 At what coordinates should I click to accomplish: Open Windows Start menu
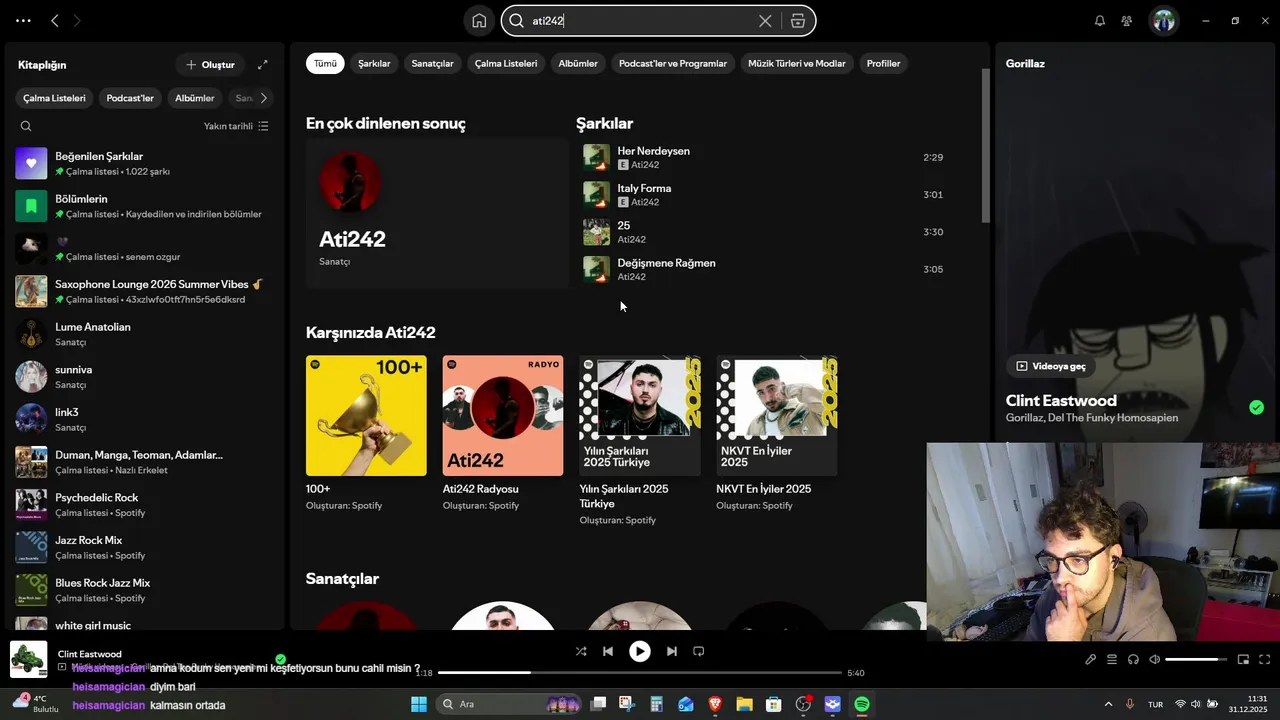click(x=419, y=704)
